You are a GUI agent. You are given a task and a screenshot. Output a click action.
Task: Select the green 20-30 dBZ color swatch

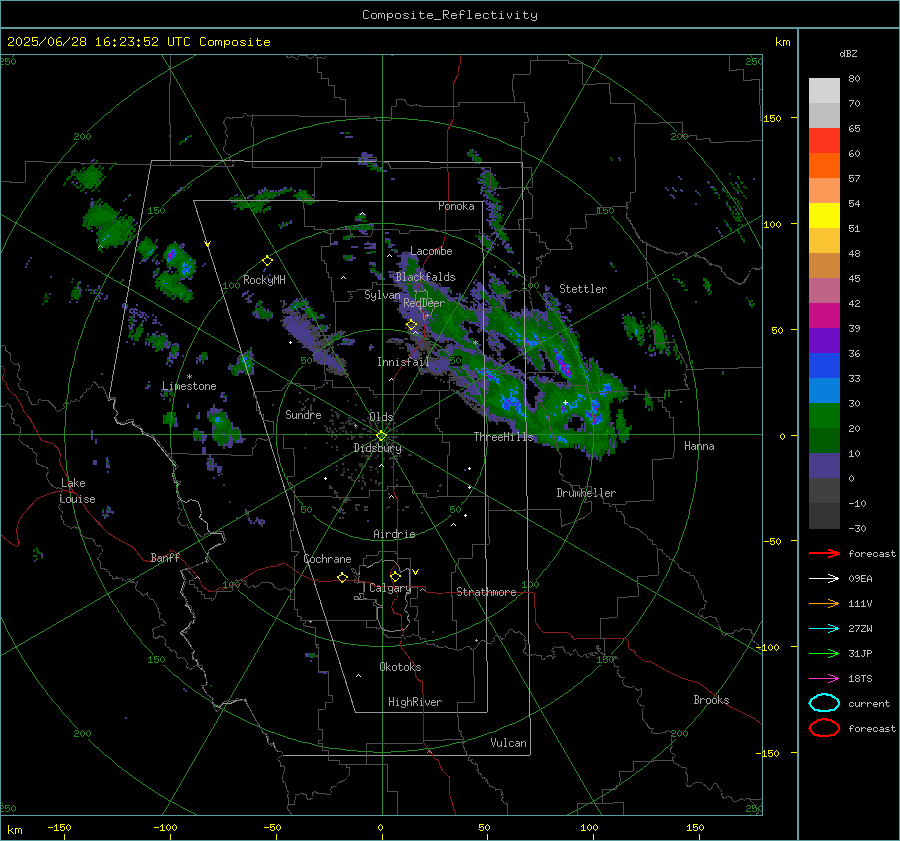coord(824,415)
